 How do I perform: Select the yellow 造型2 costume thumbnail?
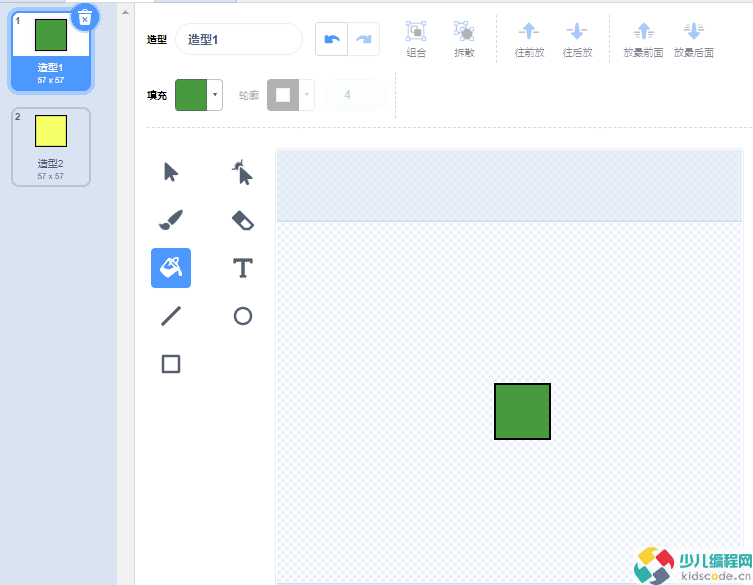point(51,147)
